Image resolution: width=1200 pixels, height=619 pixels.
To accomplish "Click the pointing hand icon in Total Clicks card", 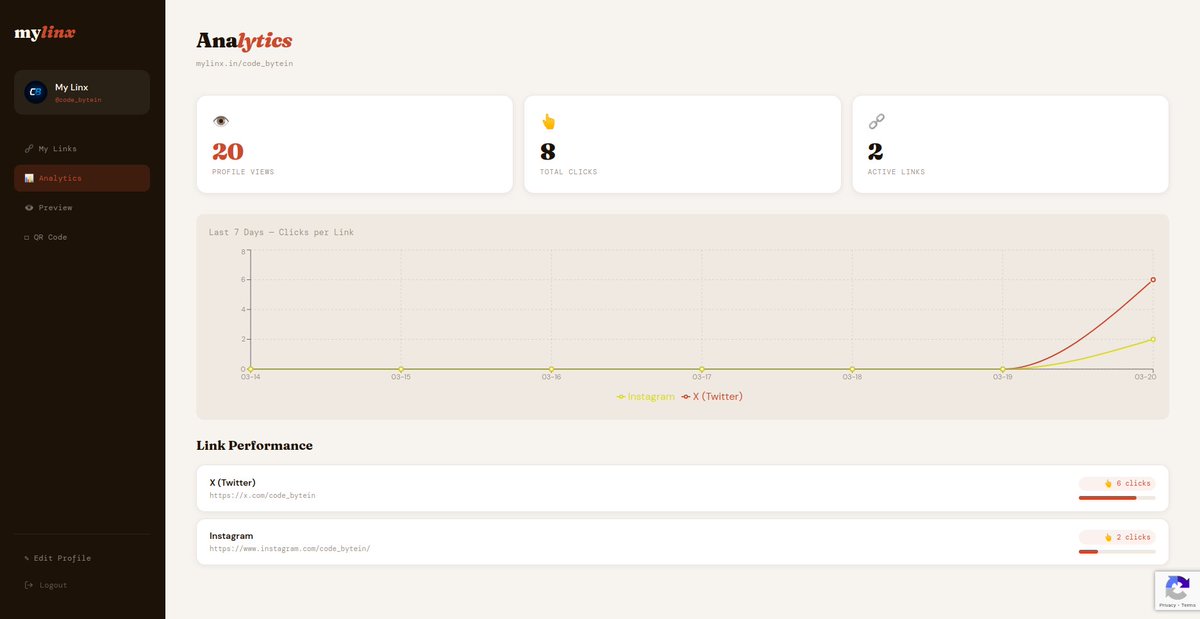I will click(548, 121).
